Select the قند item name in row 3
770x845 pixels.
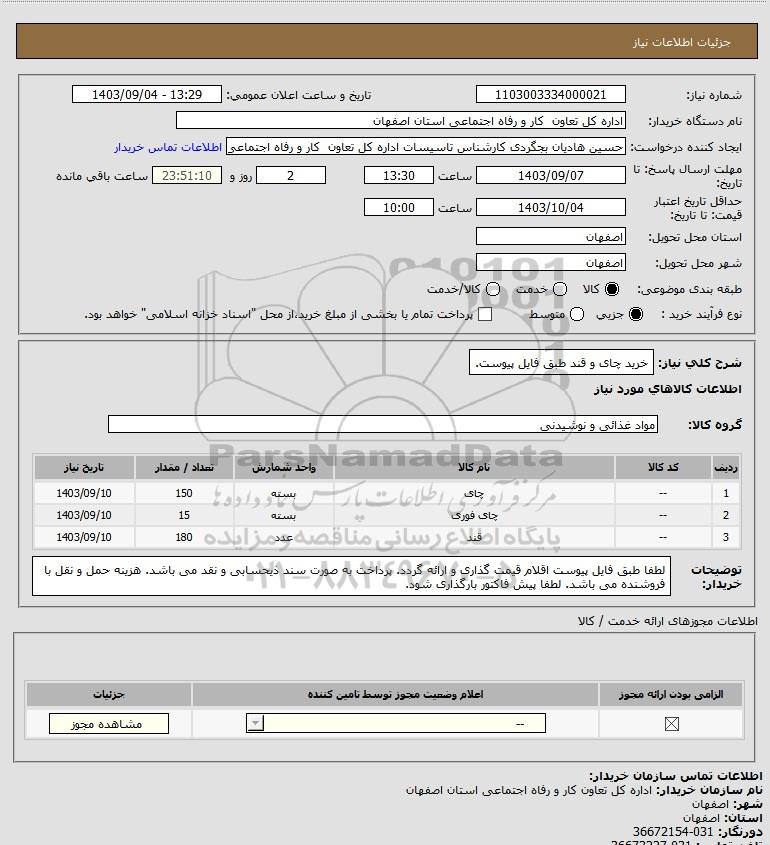click(474, 537)
